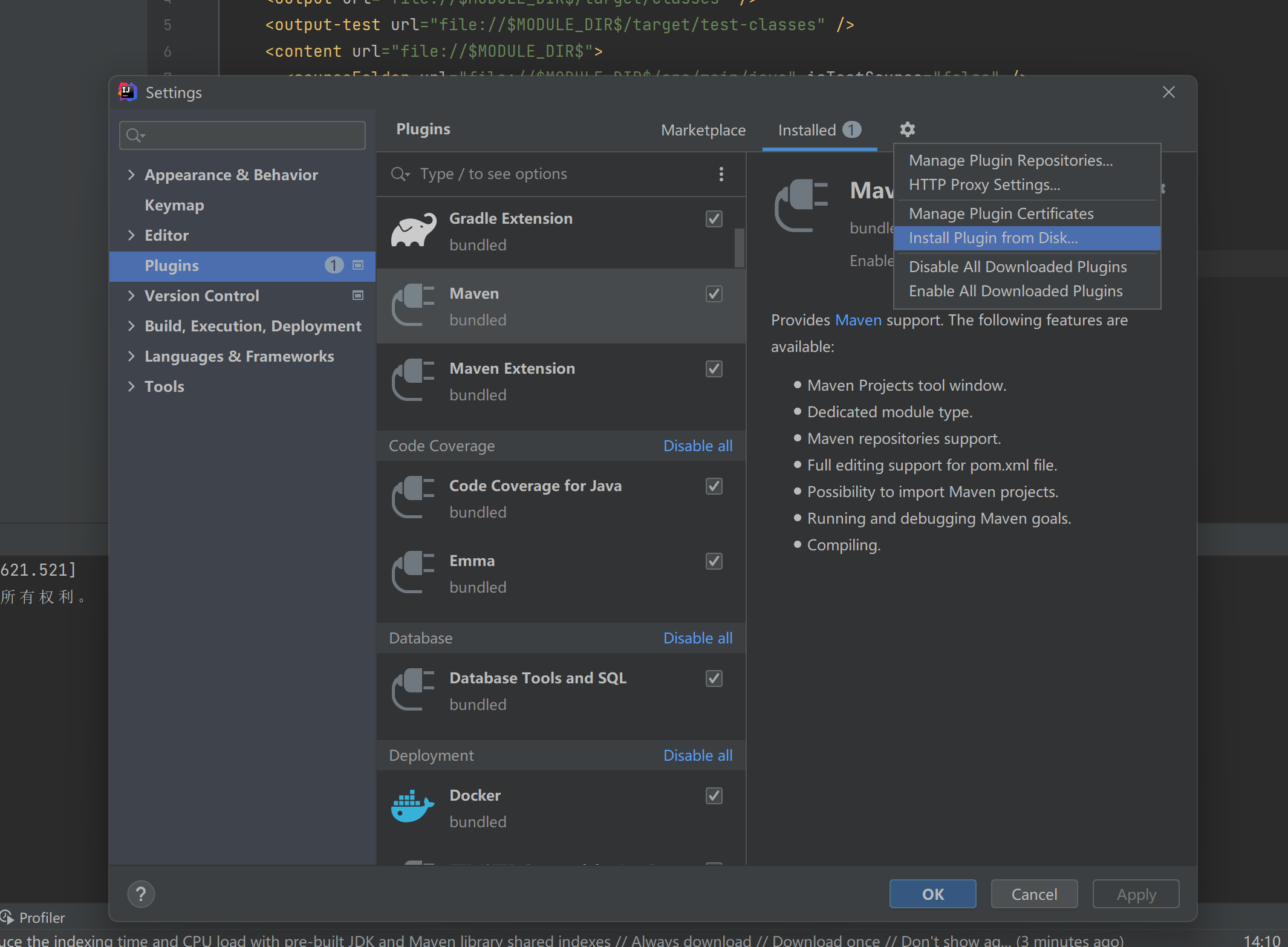Expand Build, Execution, Deployment node
This screenshot has width=1288, height=947.
point(131,326)
